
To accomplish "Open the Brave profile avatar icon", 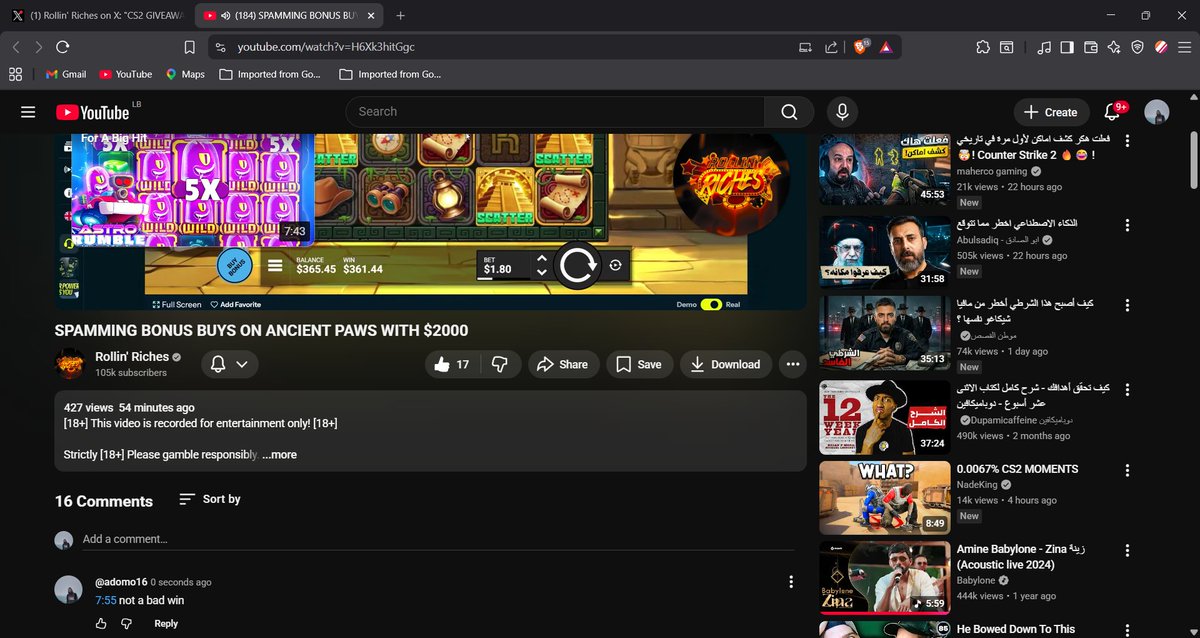I will (x=1161, y=47).
